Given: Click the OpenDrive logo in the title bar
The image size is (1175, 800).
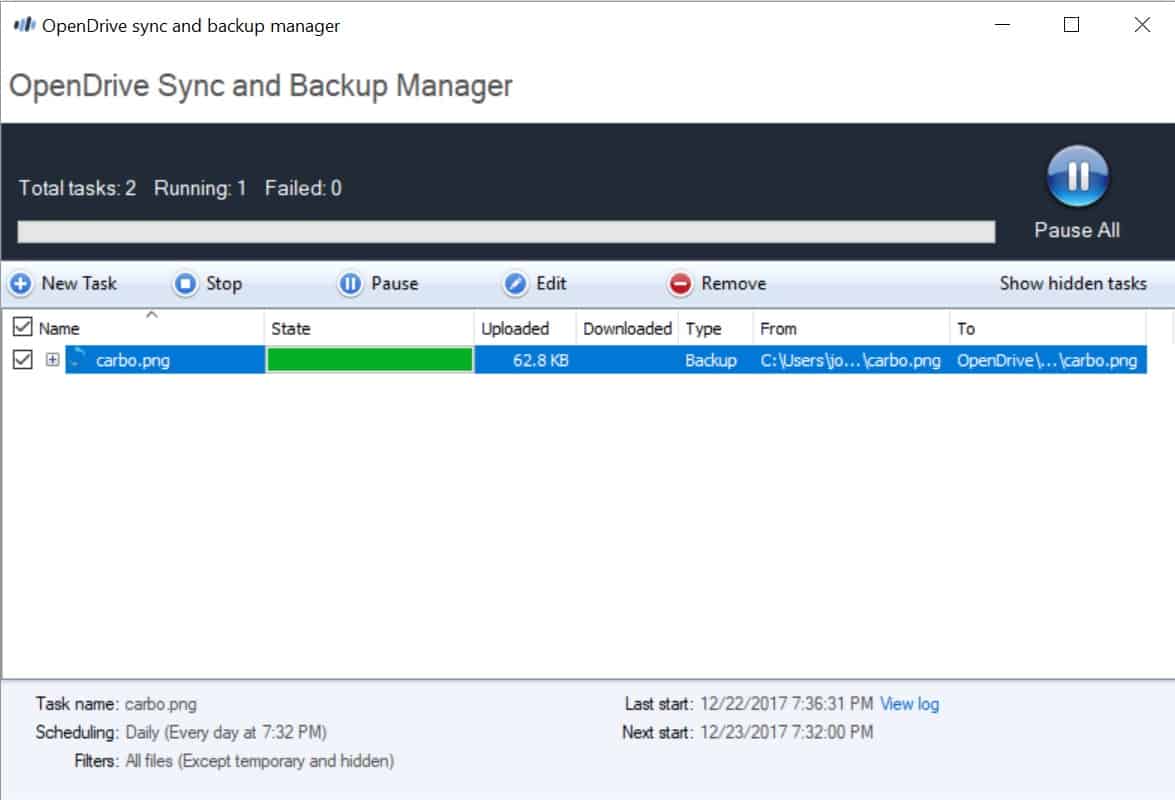Looking at the screenshot, I should 23,25.
